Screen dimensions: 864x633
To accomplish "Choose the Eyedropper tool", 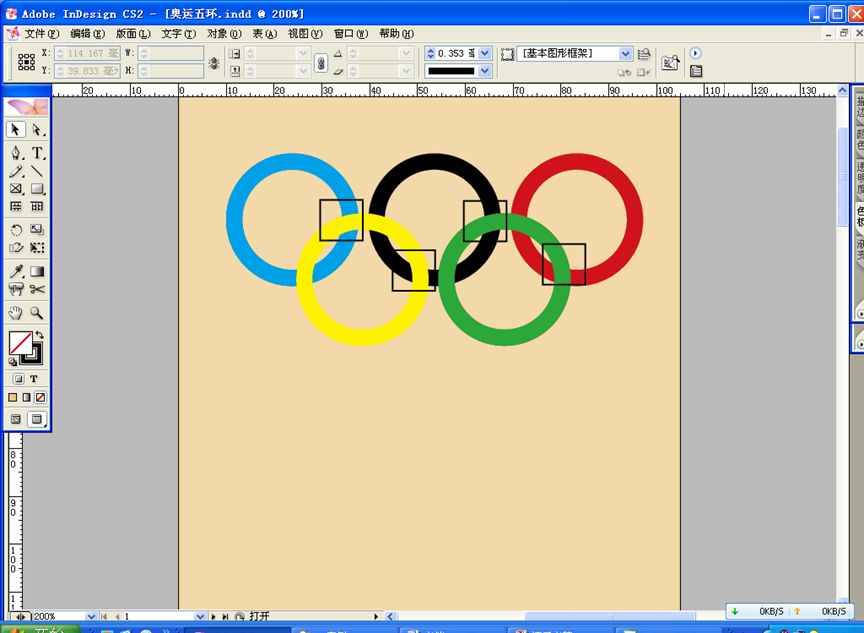I will click(16, 271).
